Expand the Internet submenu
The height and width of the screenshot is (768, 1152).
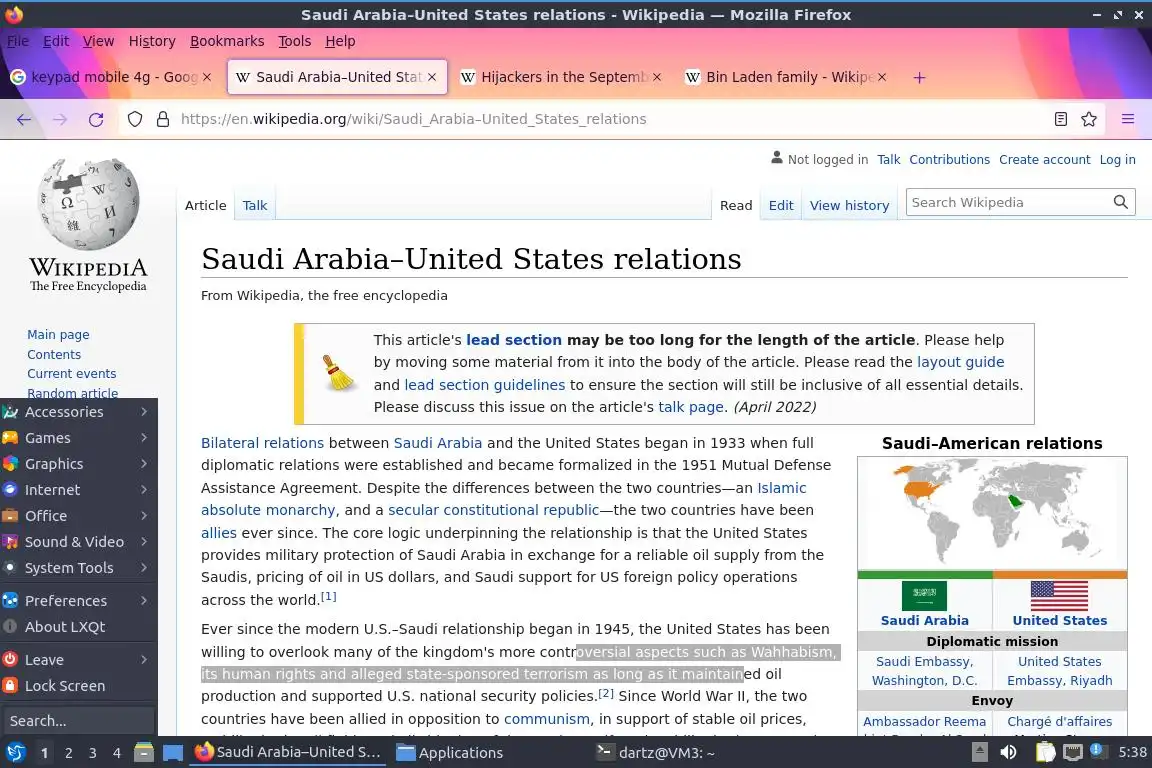click(79, 489)
